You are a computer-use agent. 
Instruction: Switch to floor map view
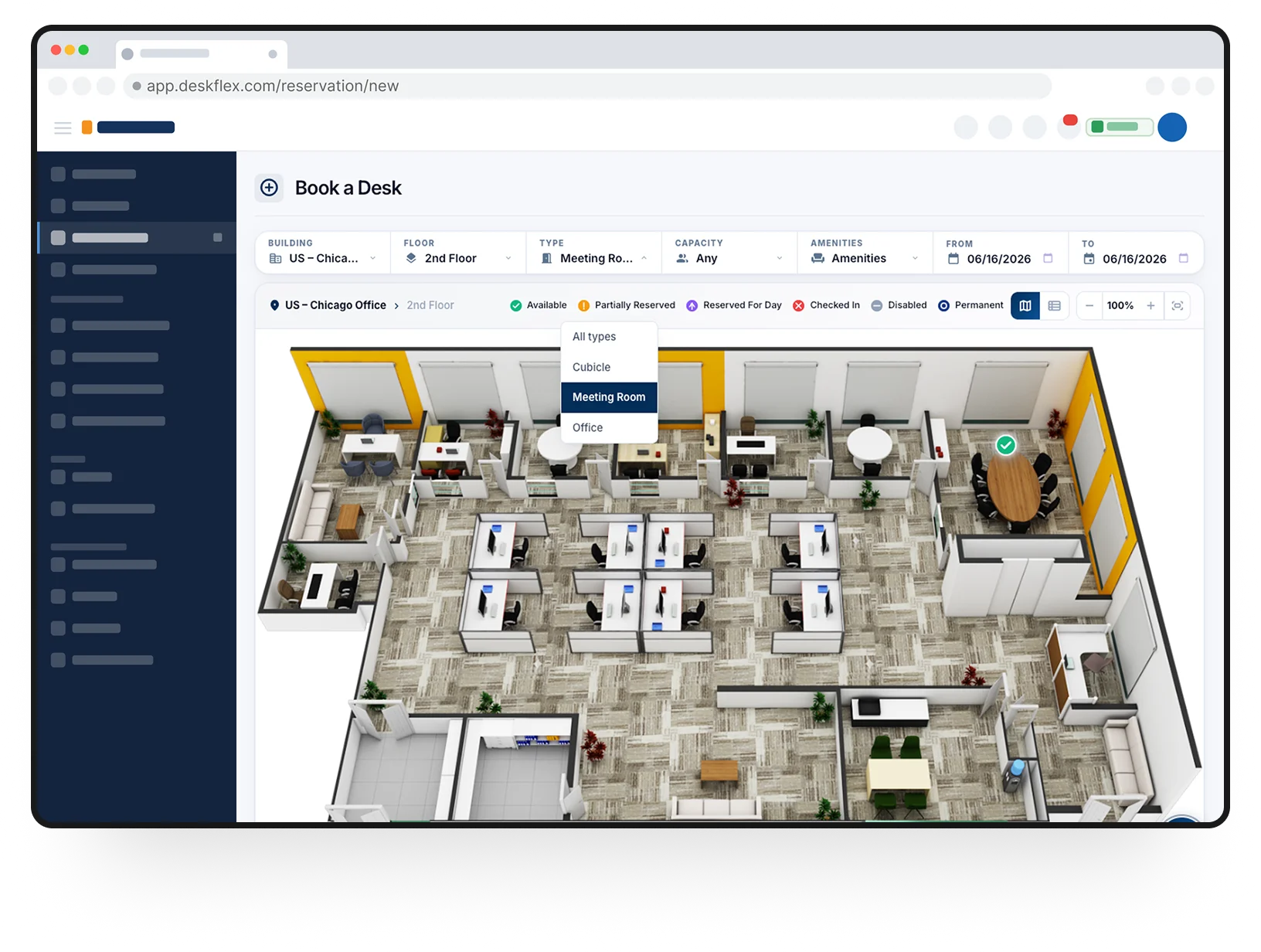(x=1025, y=306)
